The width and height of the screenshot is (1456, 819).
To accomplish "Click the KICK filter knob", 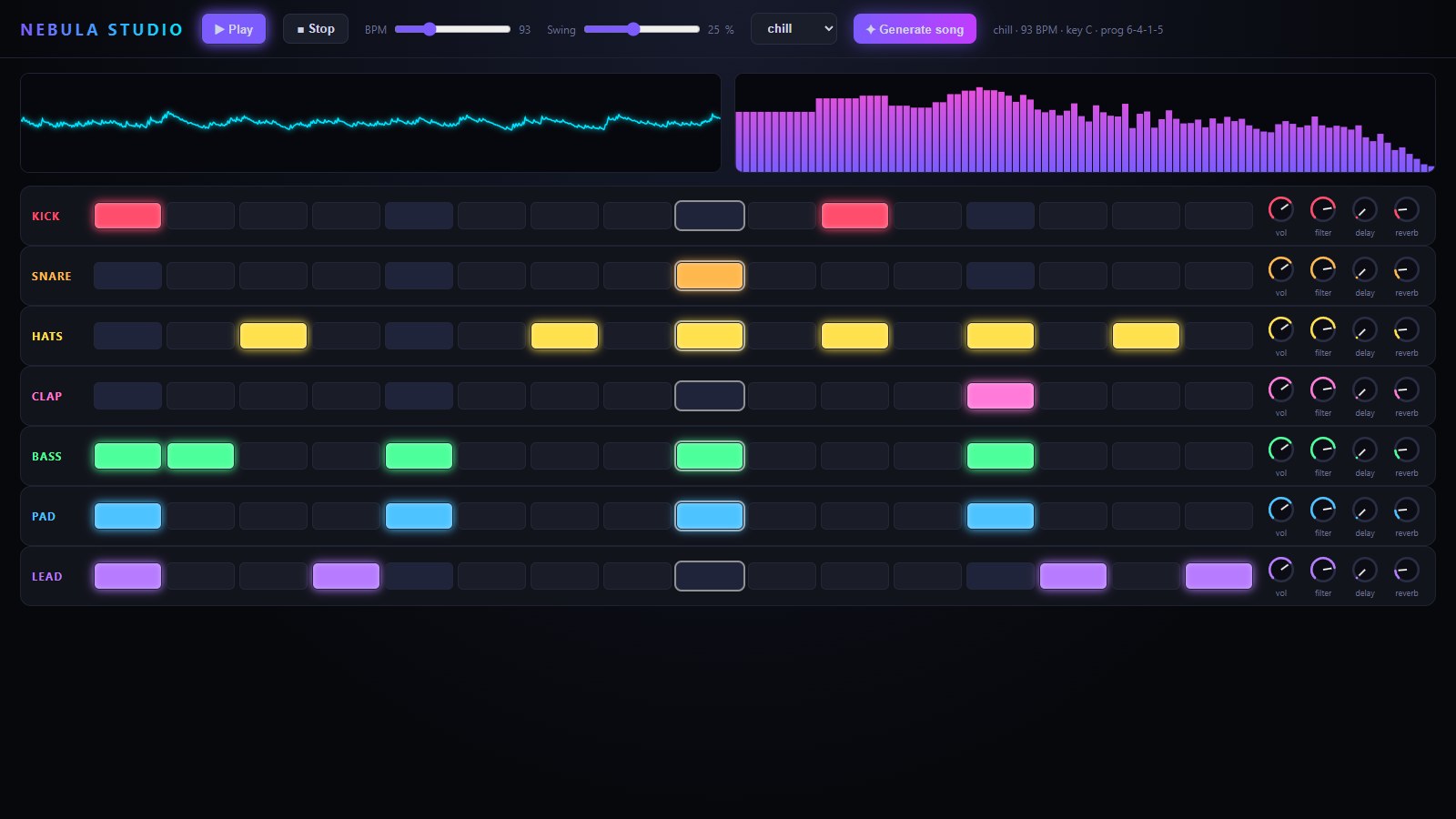I will tap(1323, 209).
